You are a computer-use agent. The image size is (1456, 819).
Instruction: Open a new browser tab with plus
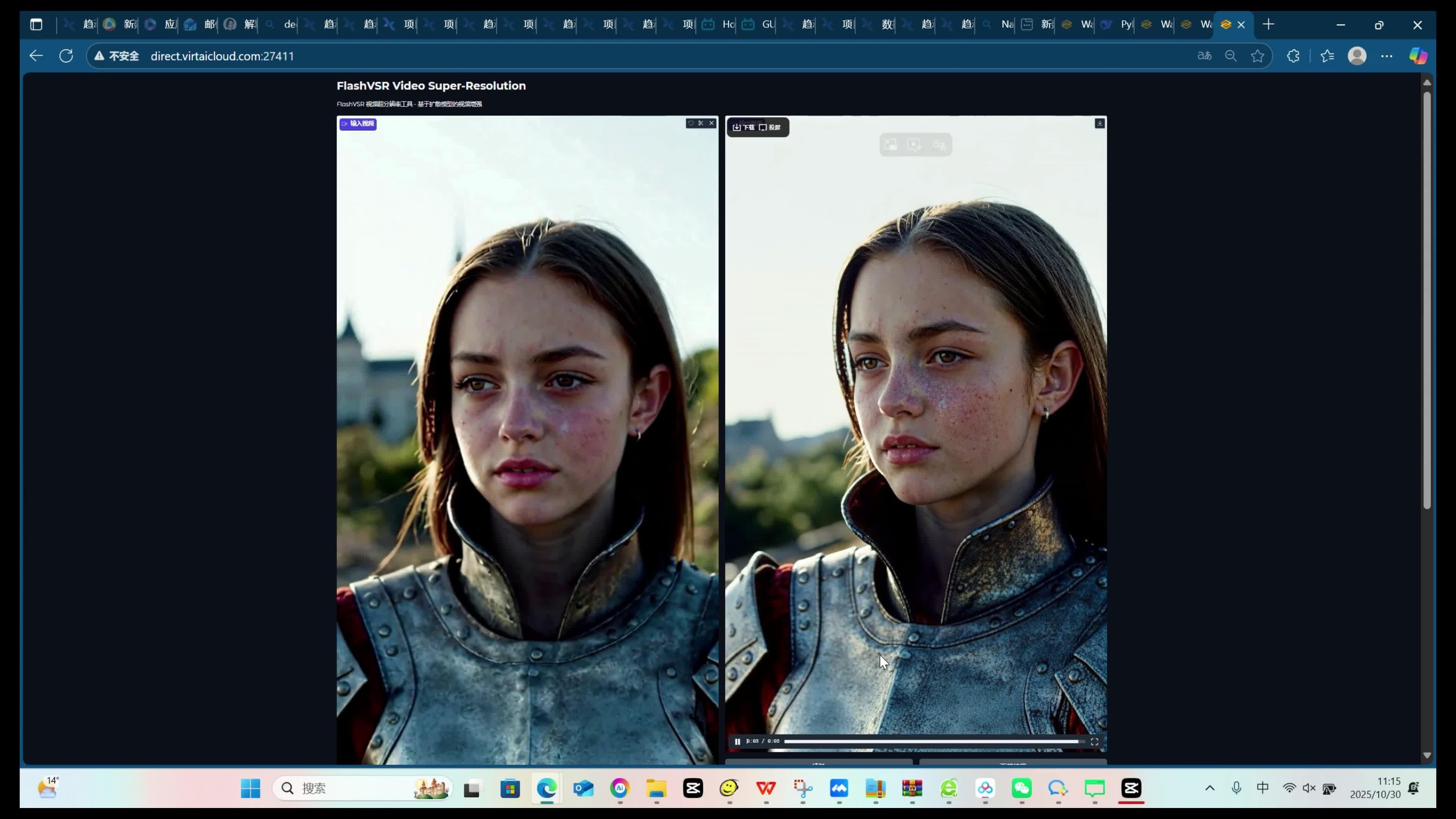pyautogui.click(x=1268, y=24)
